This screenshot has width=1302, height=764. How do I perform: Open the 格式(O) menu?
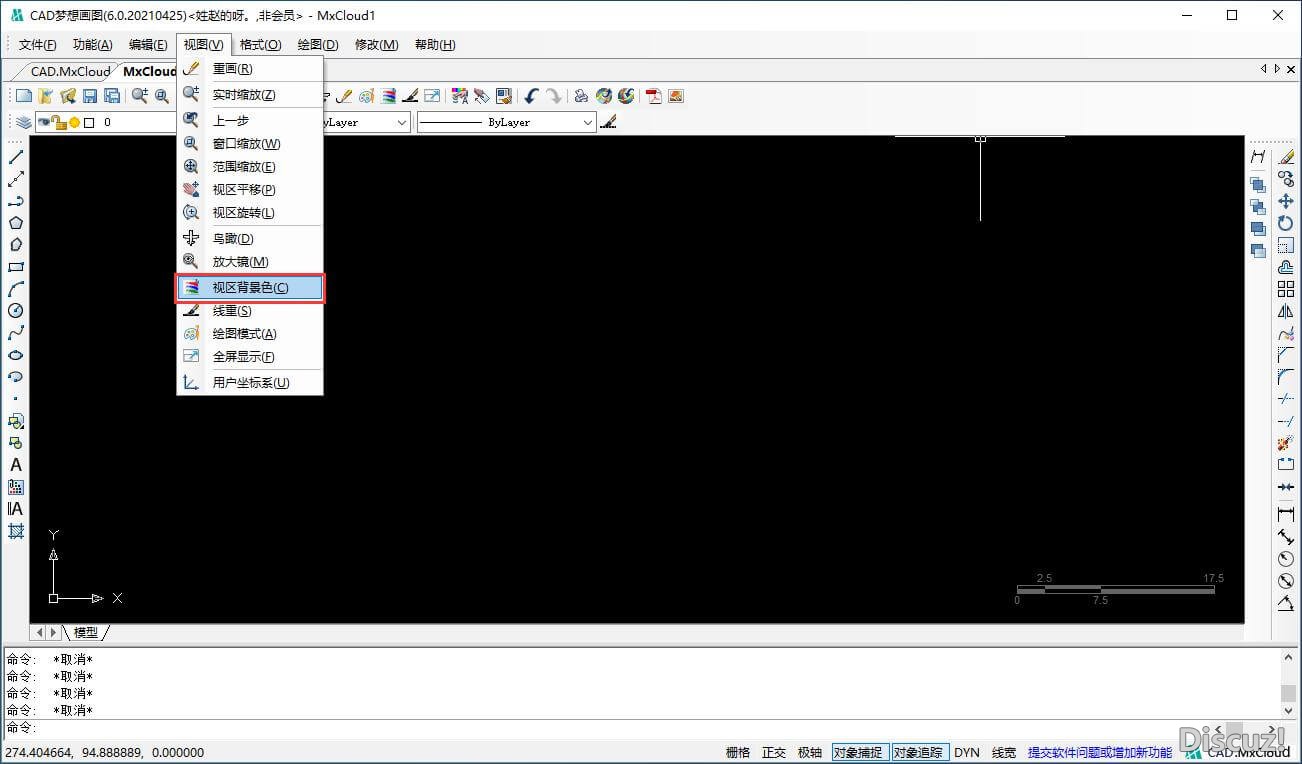[x=260, y=45]
